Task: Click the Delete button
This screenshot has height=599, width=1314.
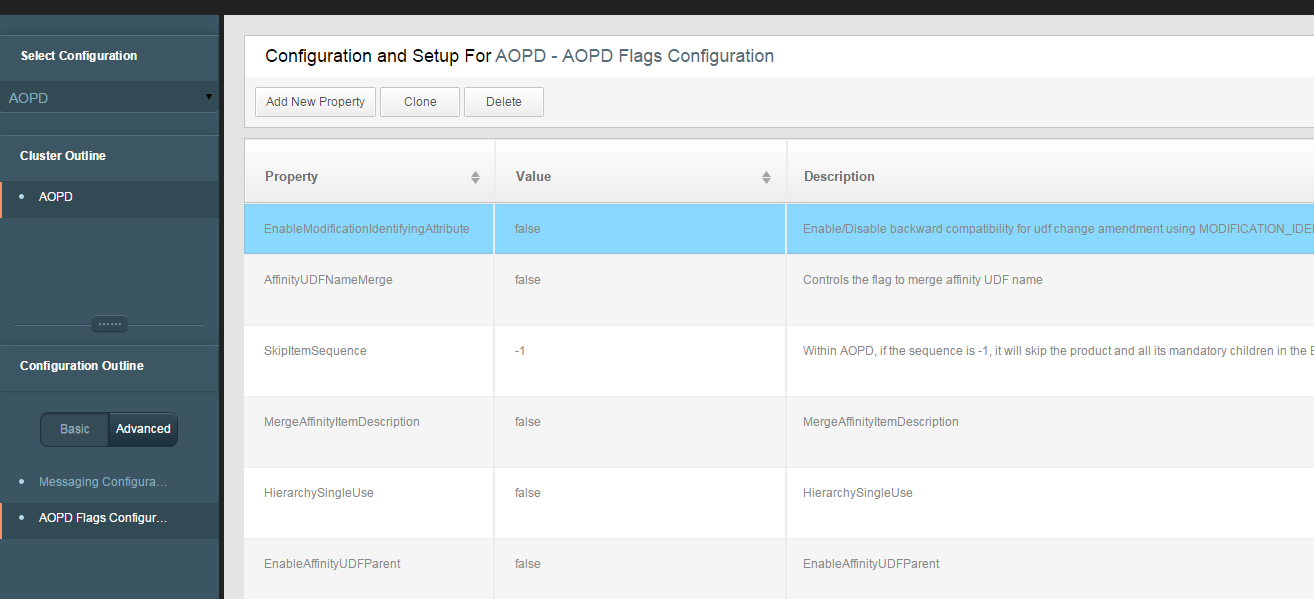Action: pyautogui.click(x=504, y=102)
